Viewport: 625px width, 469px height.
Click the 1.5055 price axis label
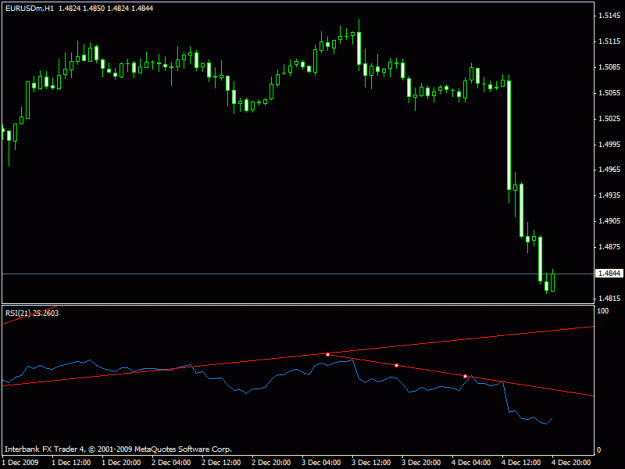coord(609,93)
